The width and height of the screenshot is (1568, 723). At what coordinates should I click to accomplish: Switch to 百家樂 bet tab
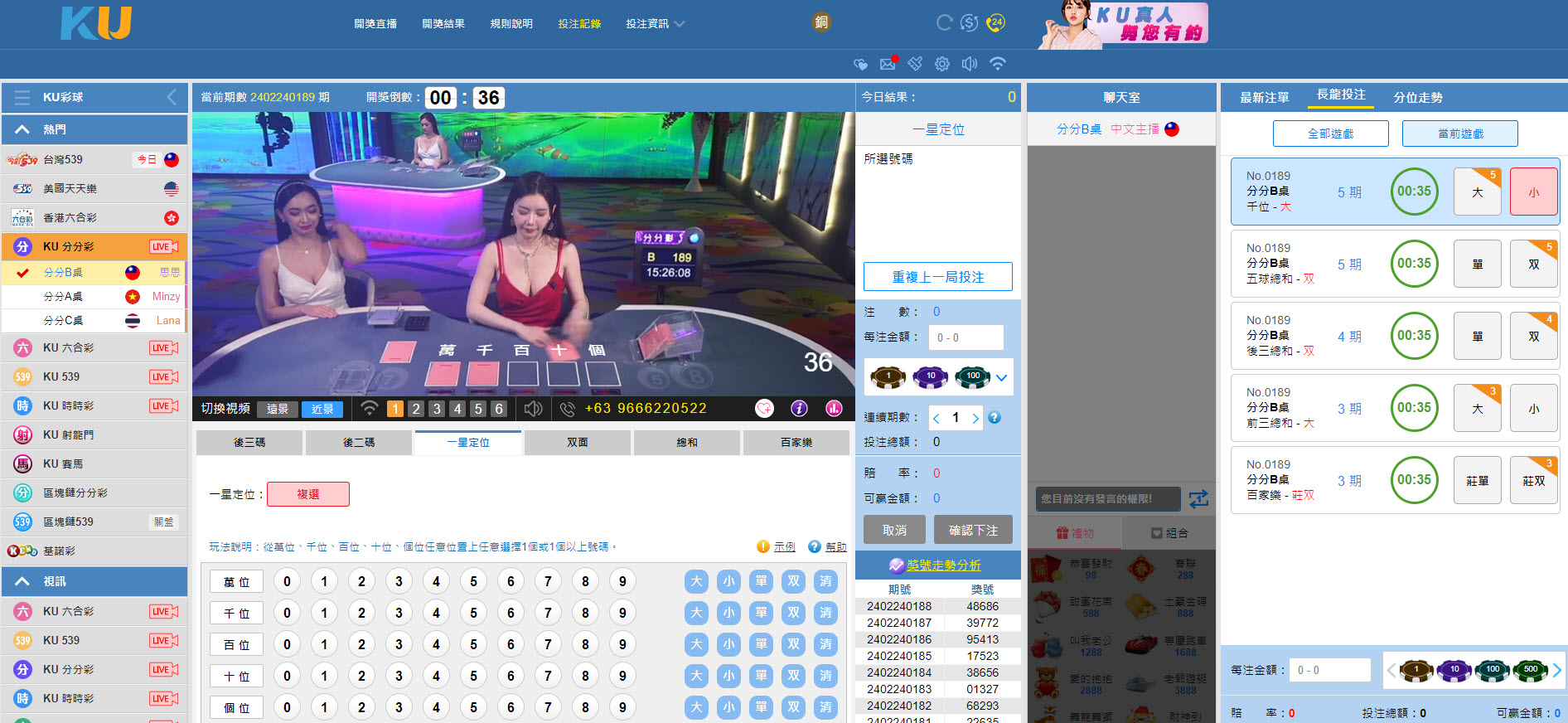796,443
